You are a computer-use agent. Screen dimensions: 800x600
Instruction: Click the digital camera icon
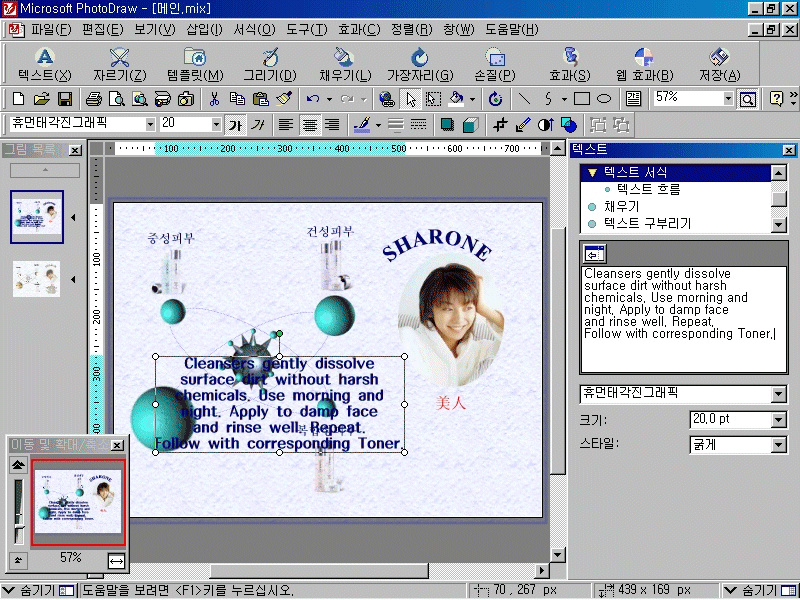(186, 98)
